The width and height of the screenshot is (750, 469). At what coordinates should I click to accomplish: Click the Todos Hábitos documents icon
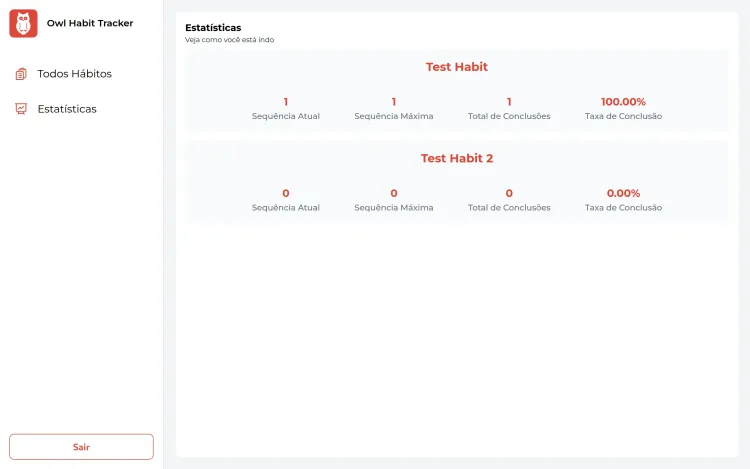pyautogui.click(x=21, y=74)
